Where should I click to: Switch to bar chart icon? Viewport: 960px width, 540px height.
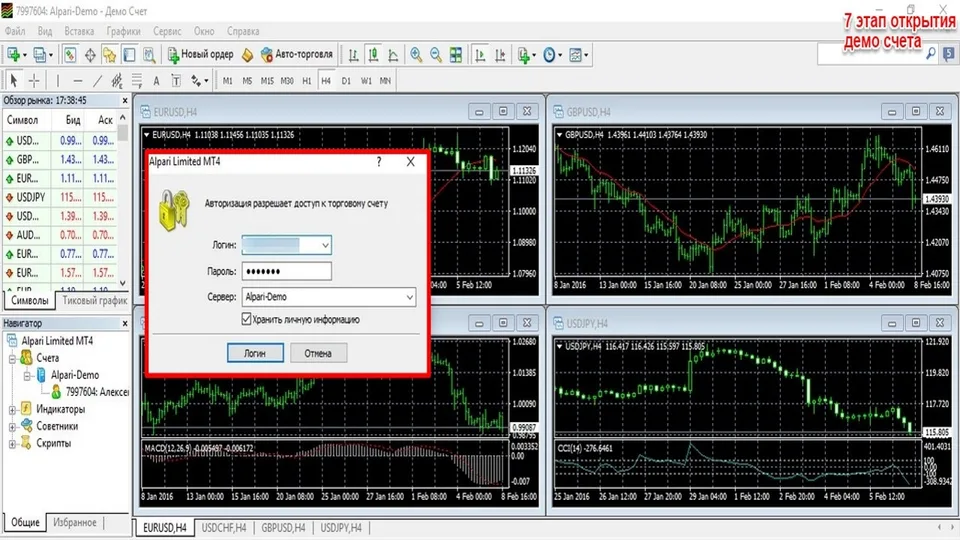(353, 55)
